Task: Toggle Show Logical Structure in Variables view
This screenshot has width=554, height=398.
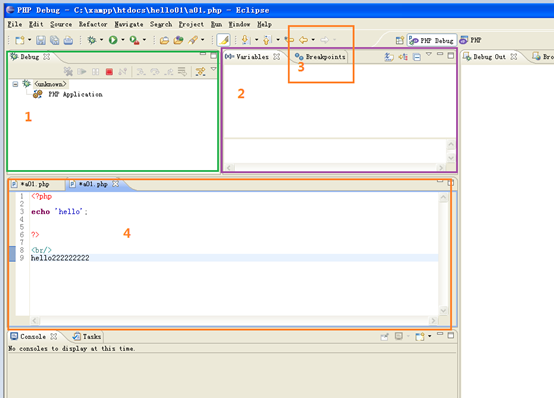Action: click(x=403, y=57)
